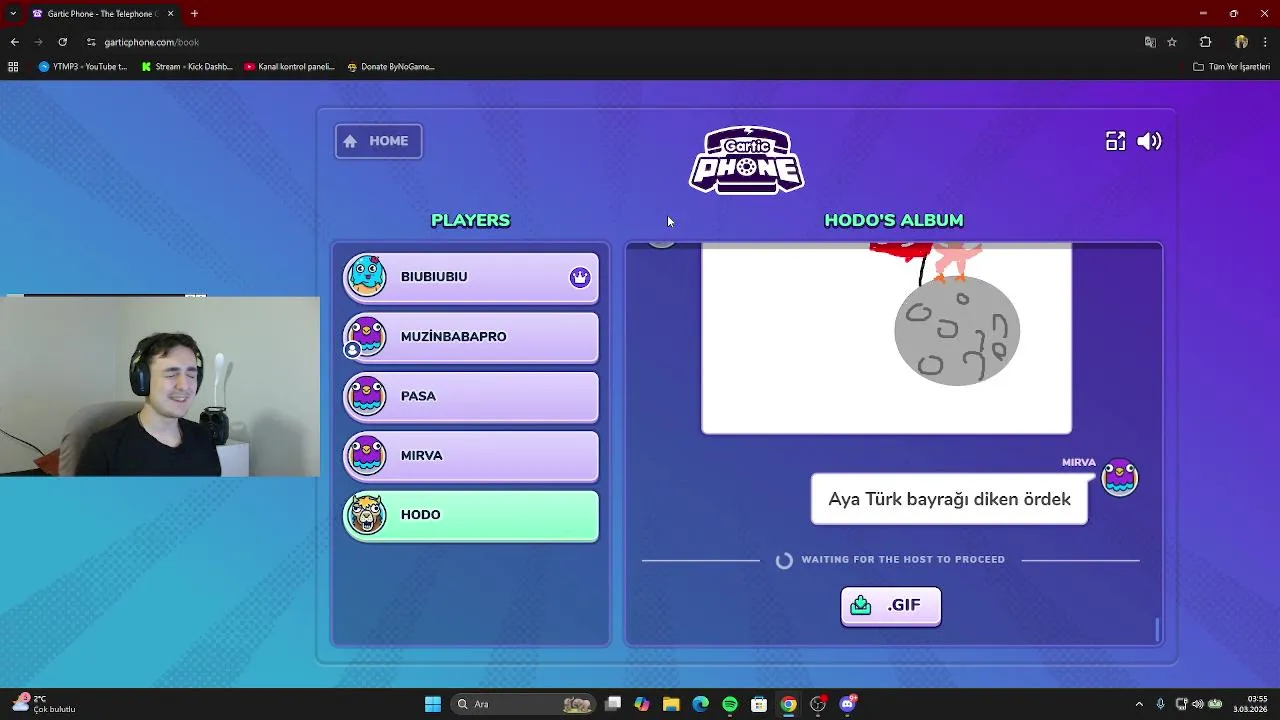
Task: Select player PASA in players list
Action: coord(471,396)
